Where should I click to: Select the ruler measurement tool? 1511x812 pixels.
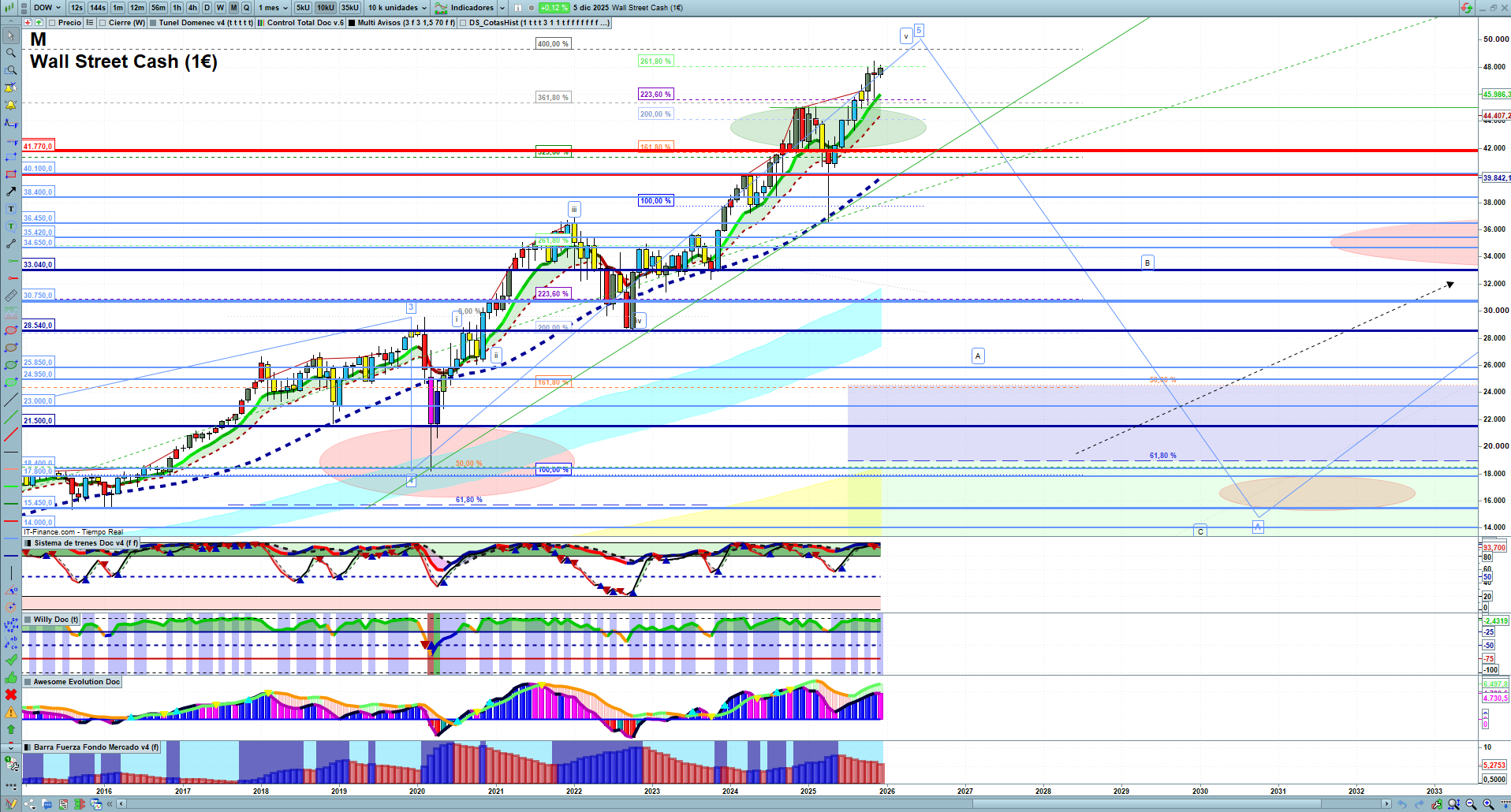11,296
